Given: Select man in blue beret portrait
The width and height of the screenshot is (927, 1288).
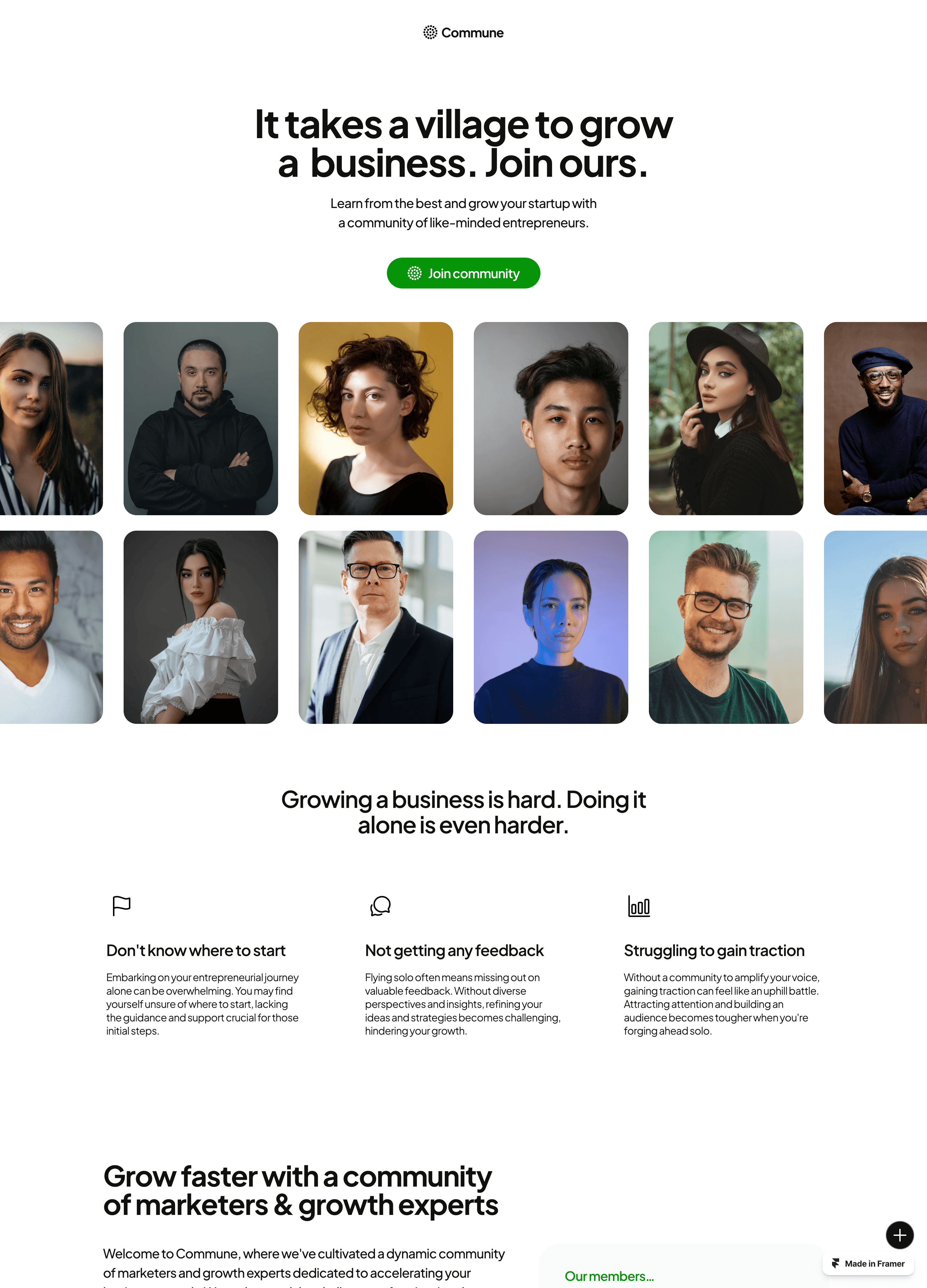Looking at the screenshot, I should [x=876, y=419].
